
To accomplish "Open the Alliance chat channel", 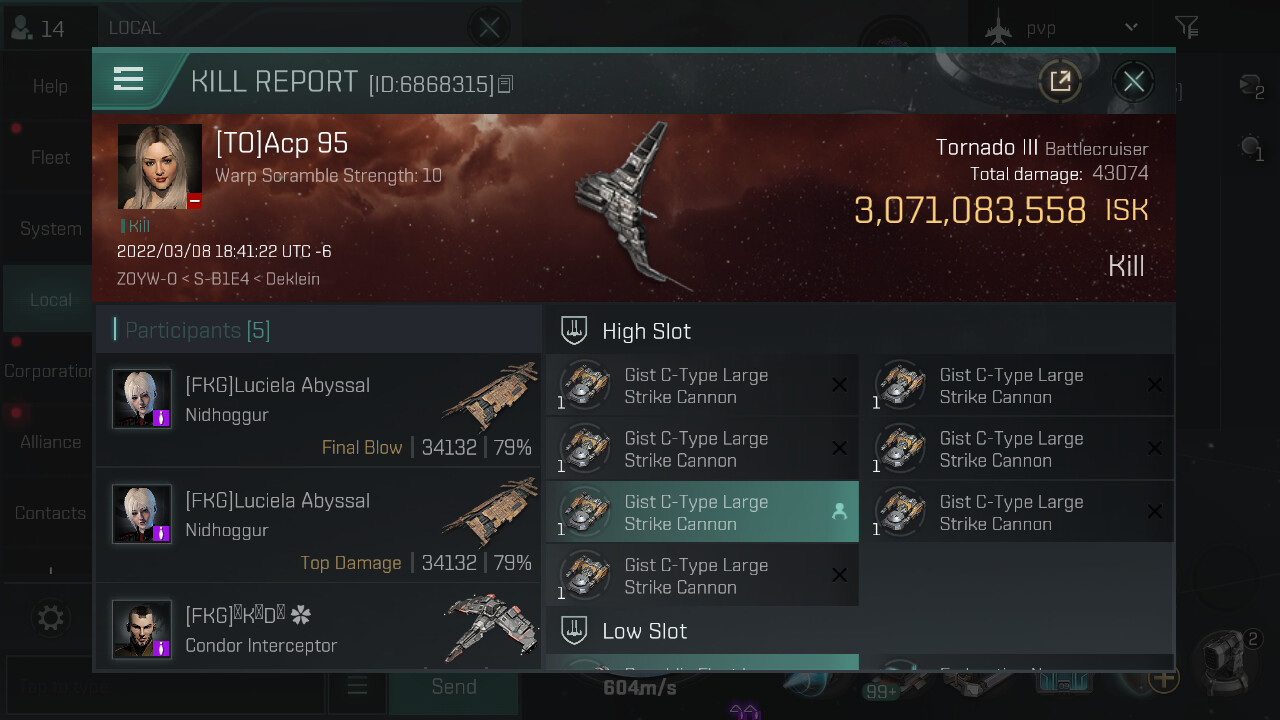I will [x=50, y=442].
